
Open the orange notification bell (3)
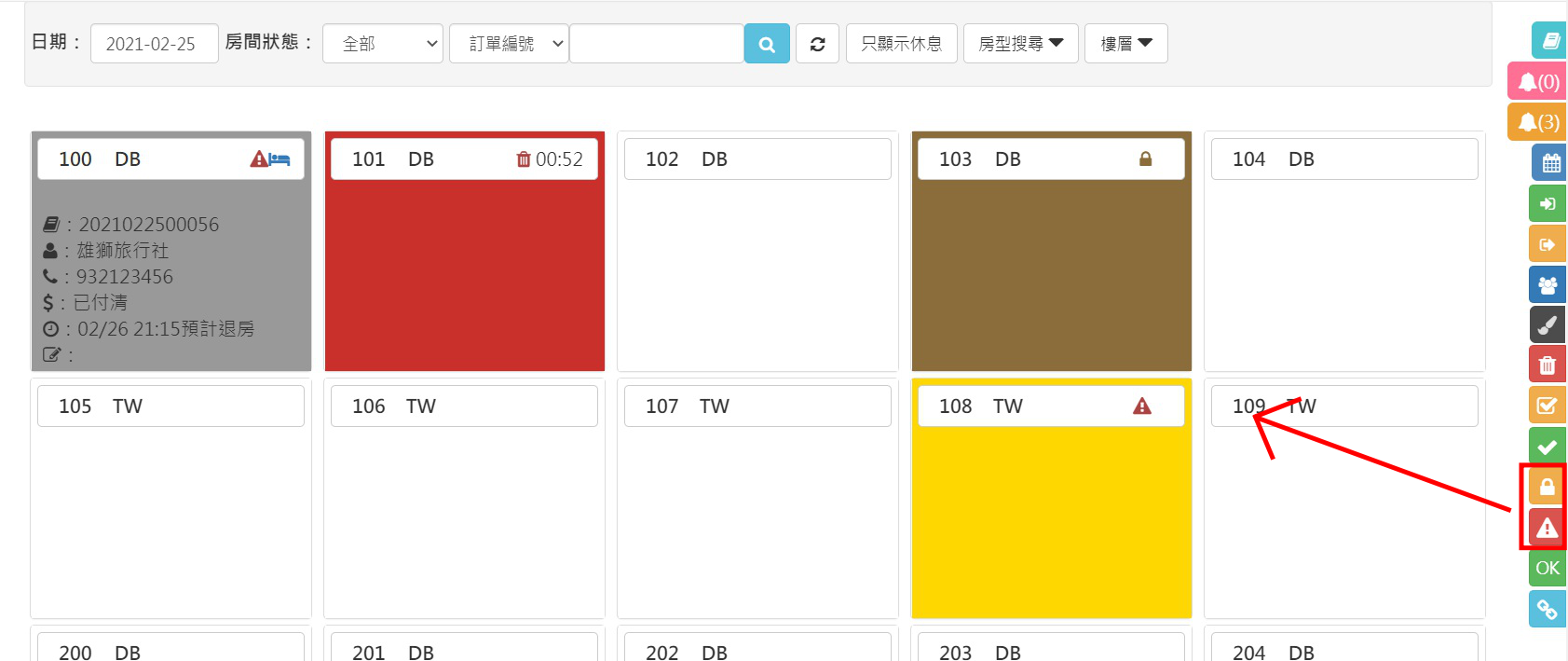click(x=1537, y=122)
